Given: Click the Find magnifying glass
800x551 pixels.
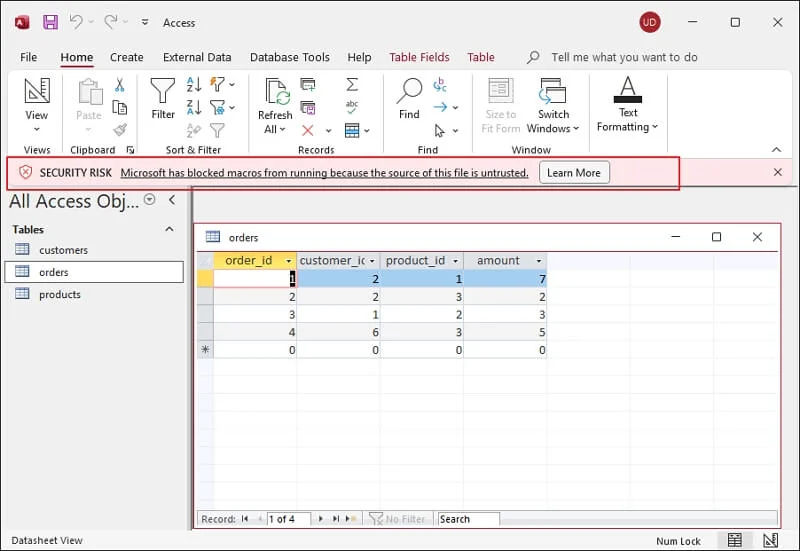Looking at the screenshot, I should click(x=409, y=99).
